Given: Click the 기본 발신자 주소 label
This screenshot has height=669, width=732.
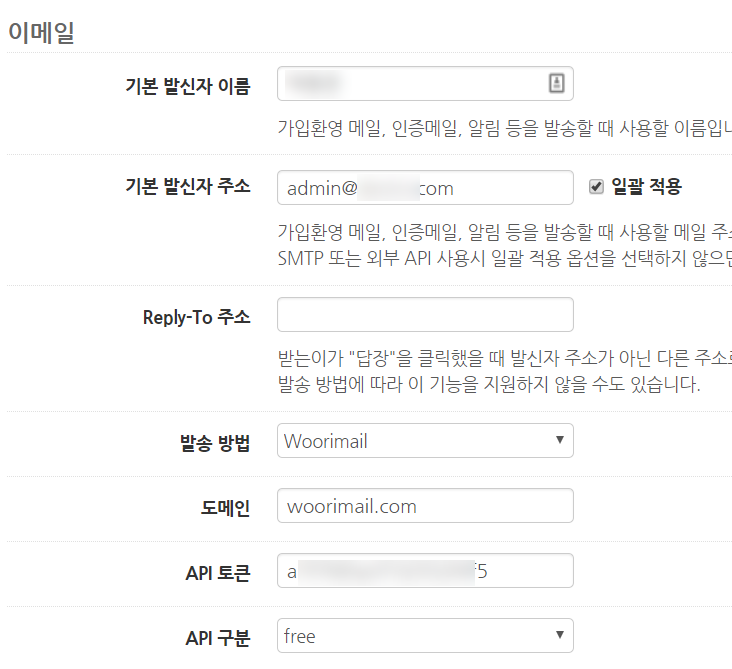Looking at the screenshot, I should (188, 186).
